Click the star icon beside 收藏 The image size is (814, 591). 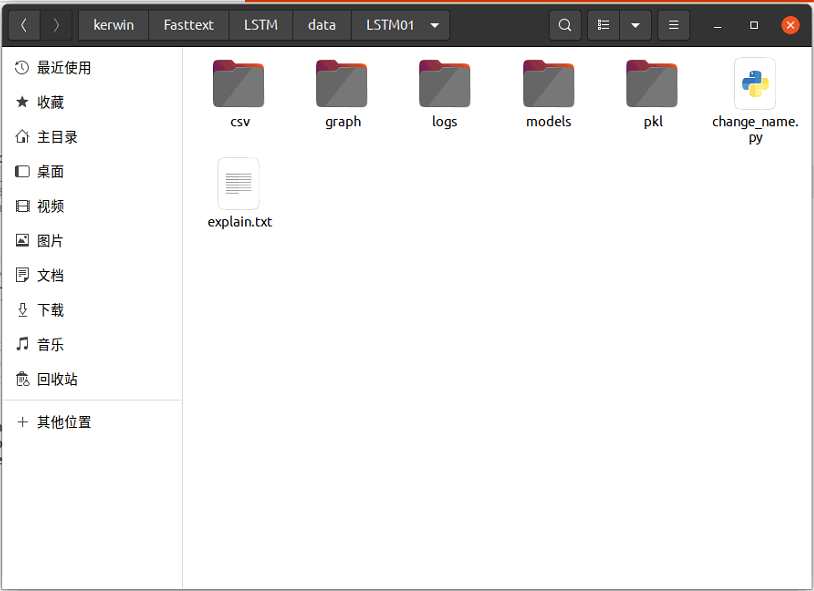coord(22,102)
